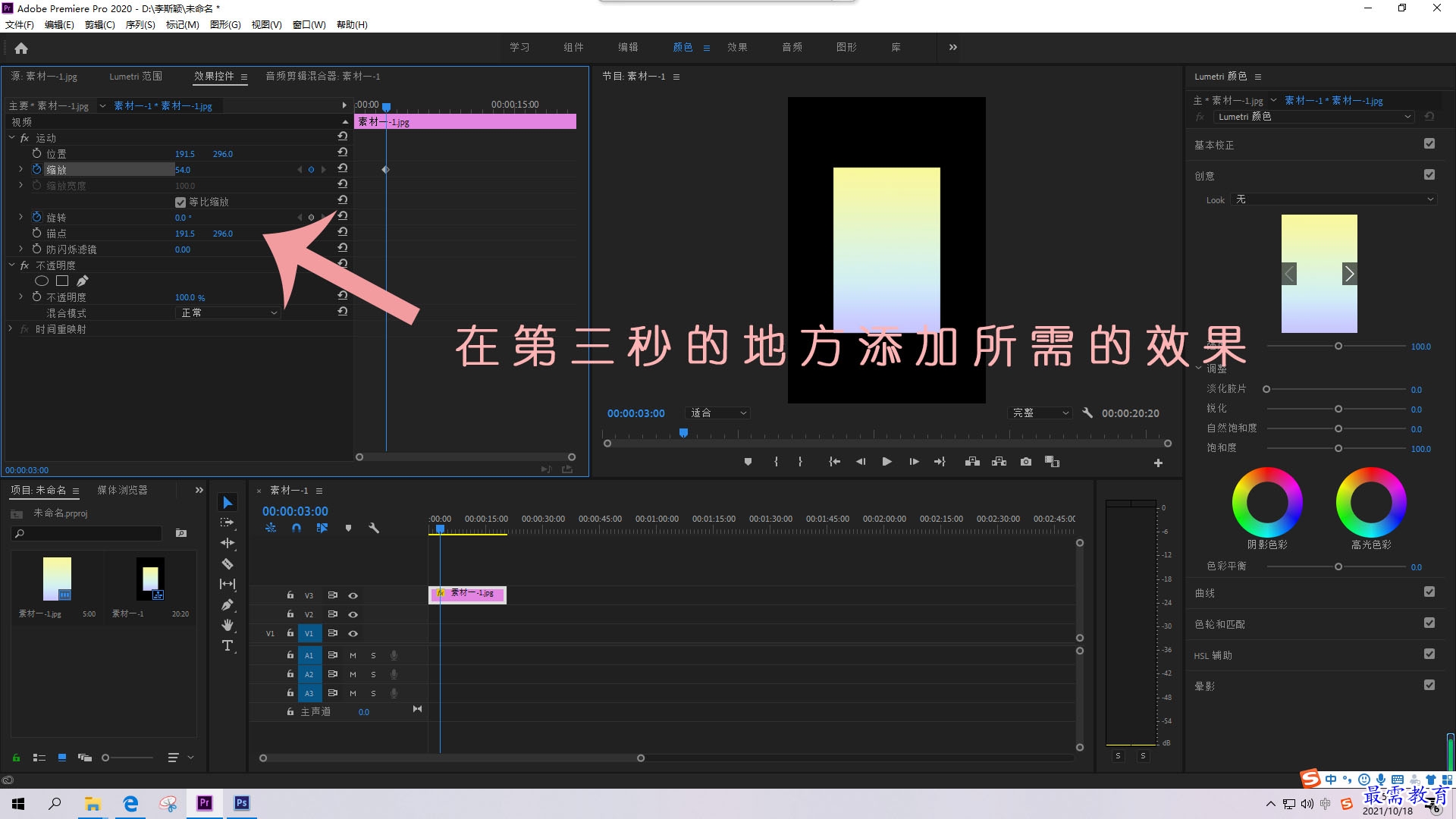Select the Pen tool in toolbar
Screen dimensions: 1456x819
(227, 604)
